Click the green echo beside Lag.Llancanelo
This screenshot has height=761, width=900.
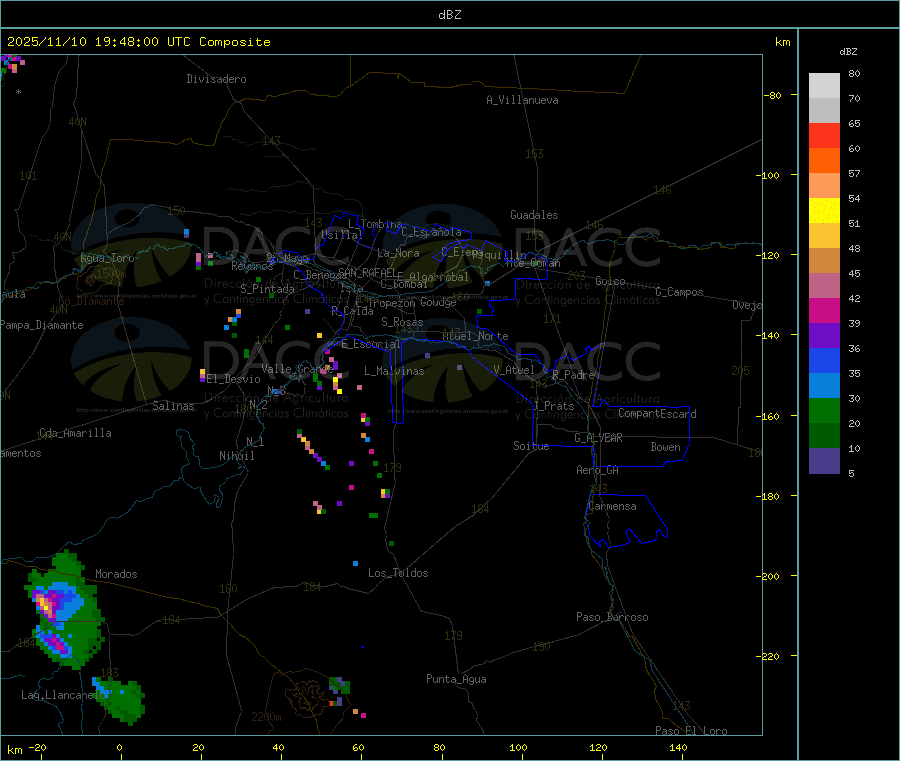click(121, 701)
